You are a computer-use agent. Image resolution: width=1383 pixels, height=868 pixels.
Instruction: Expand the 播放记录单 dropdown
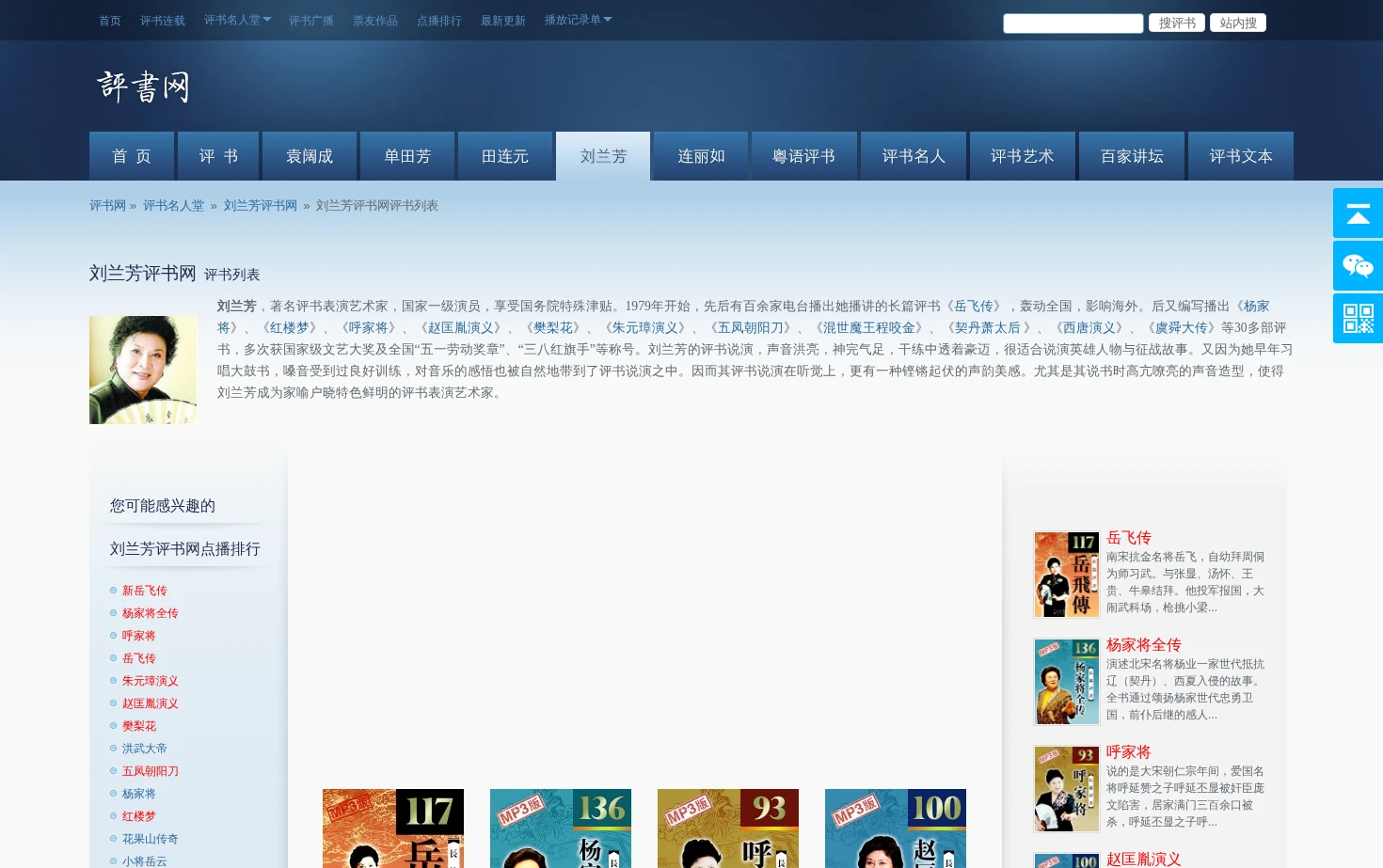[x=578, y=20]
